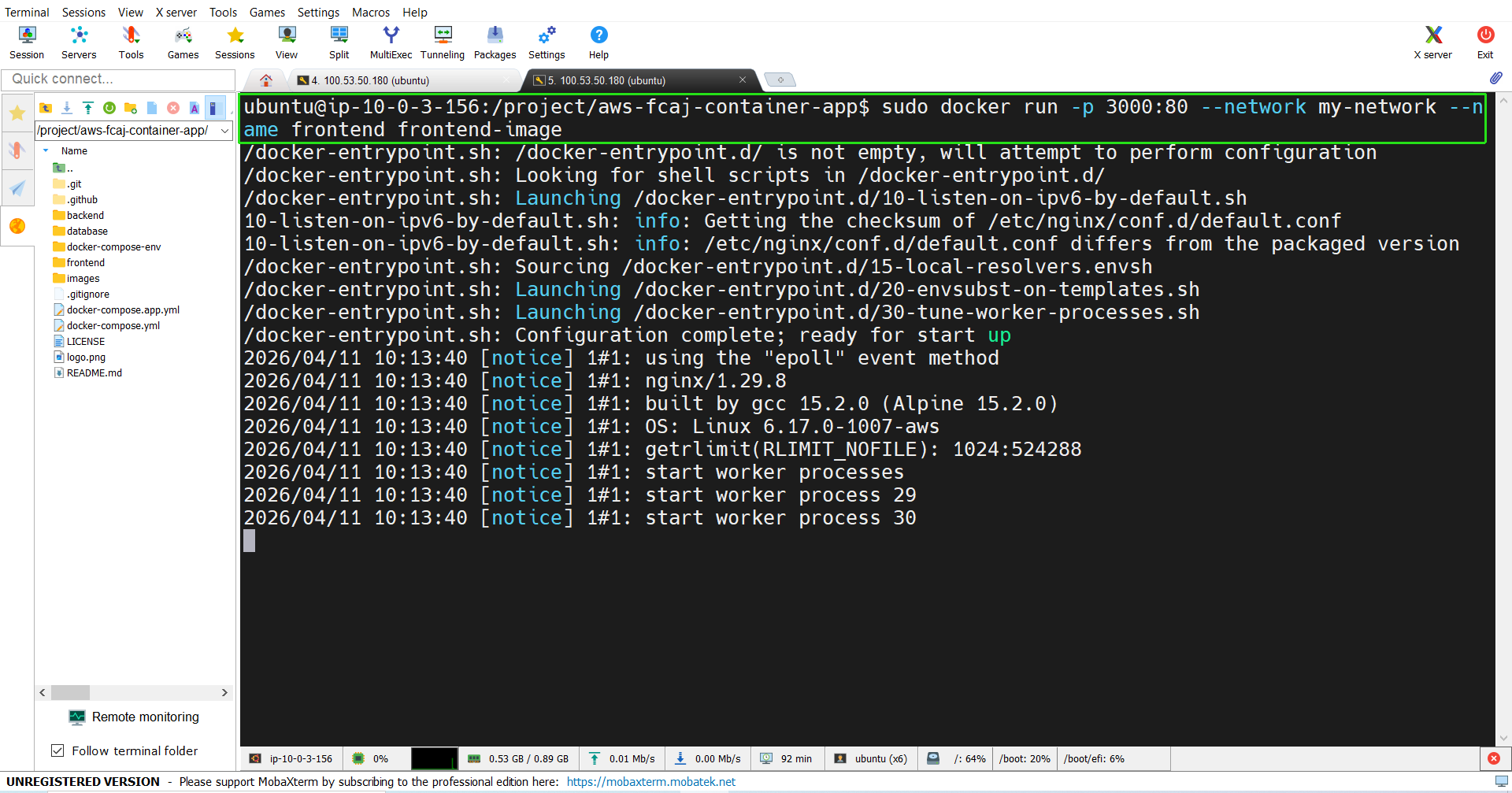
Task: Open the Tools toolbar icon
Action: [x=131, y=43]
